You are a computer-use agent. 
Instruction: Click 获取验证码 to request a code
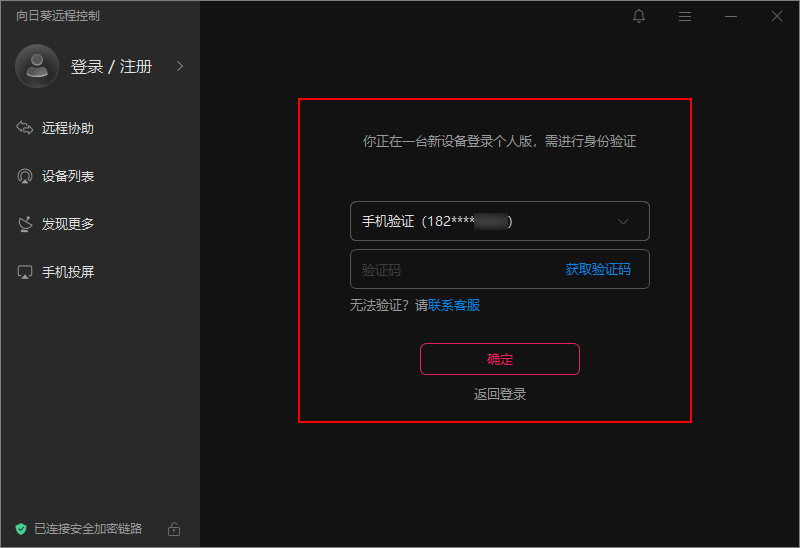(x=598, y=270)
